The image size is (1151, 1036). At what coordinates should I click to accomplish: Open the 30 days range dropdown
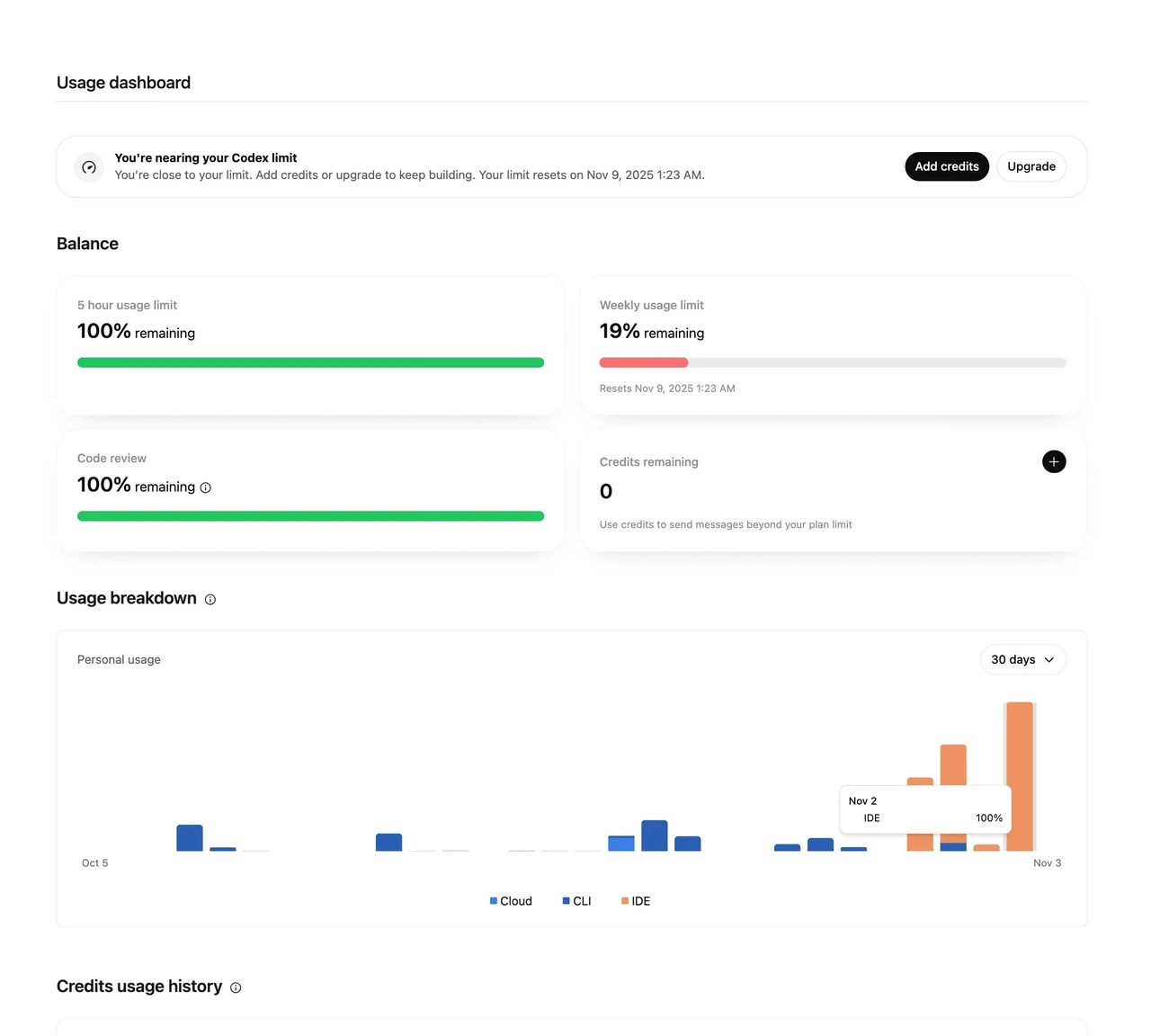(x=1022, y=659)
